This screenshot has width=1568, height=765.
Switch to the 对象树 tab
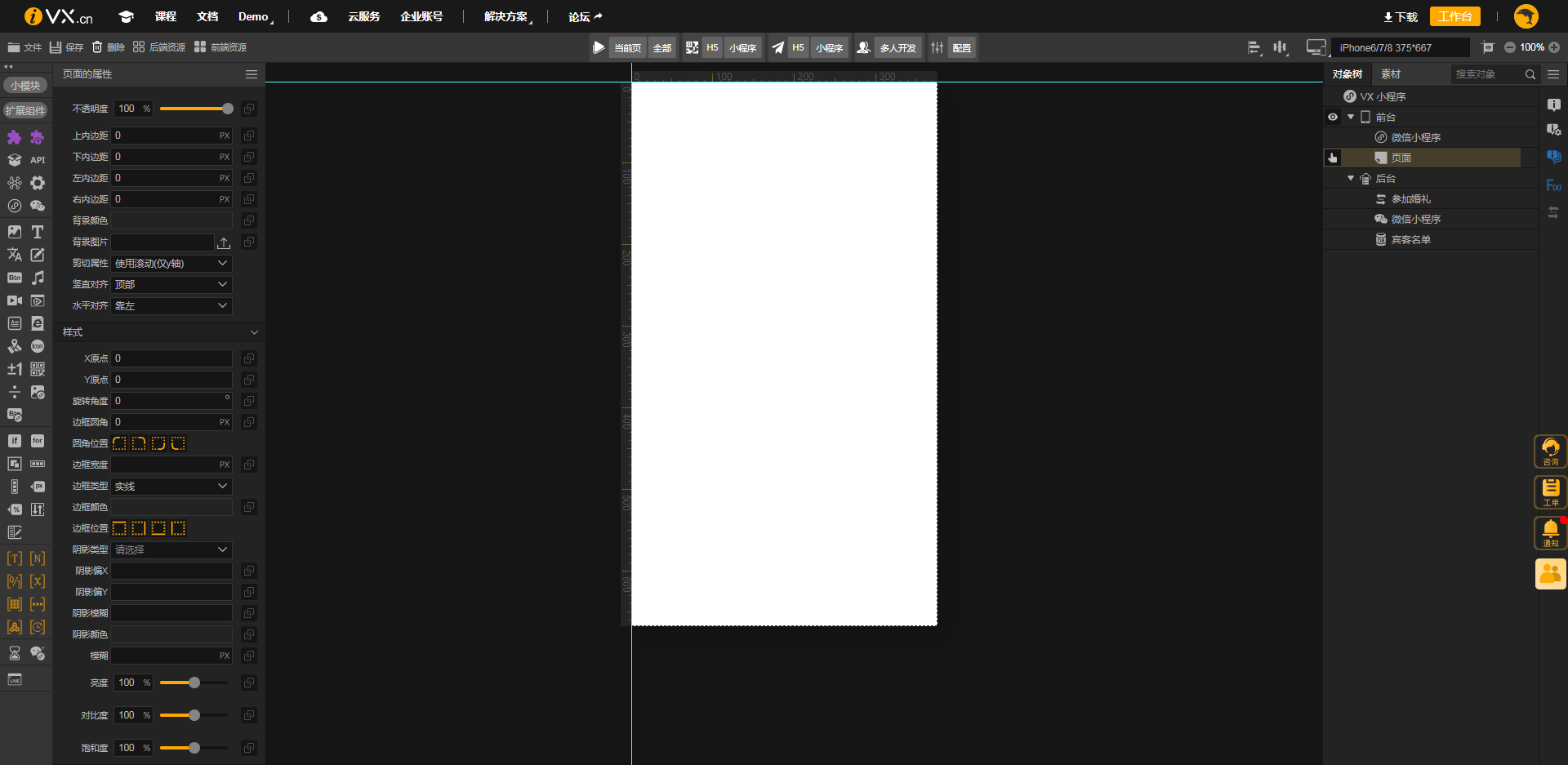[x=1347, y=74]
